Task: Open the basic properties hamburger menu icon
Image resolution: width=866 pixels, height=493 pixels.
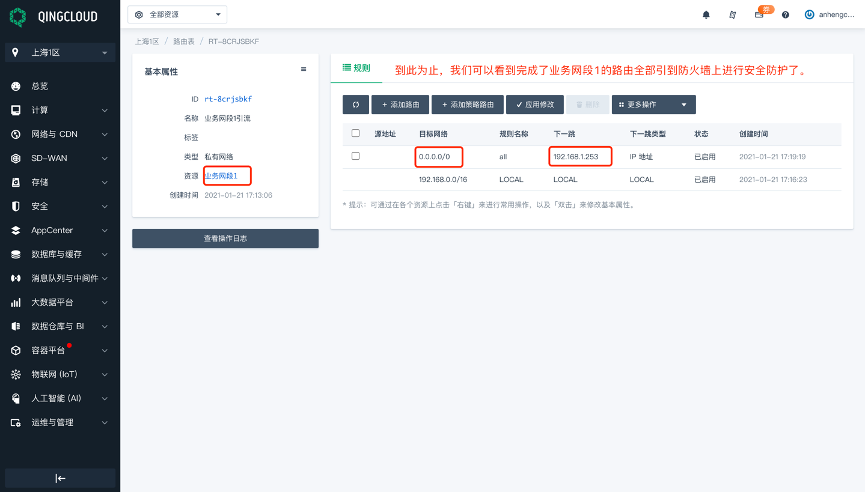Action: (303, 70)
